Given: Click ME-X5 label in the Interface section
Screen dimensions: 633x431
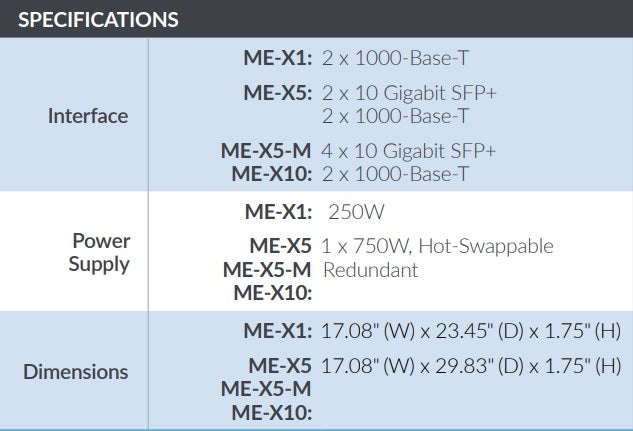Looking at the screenshot, I should 278,93.
